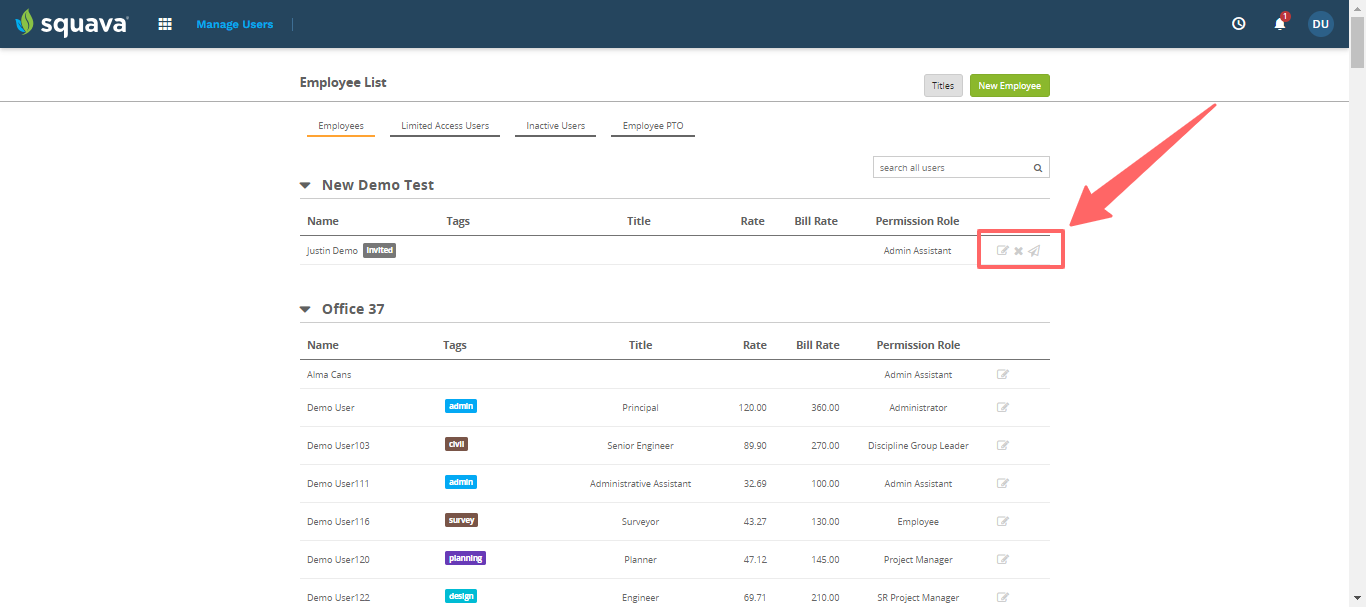The height and width of the screenshot is (607, 1366).
Task: Click Permission Role header in Office 37
Action: click(918, 345)
